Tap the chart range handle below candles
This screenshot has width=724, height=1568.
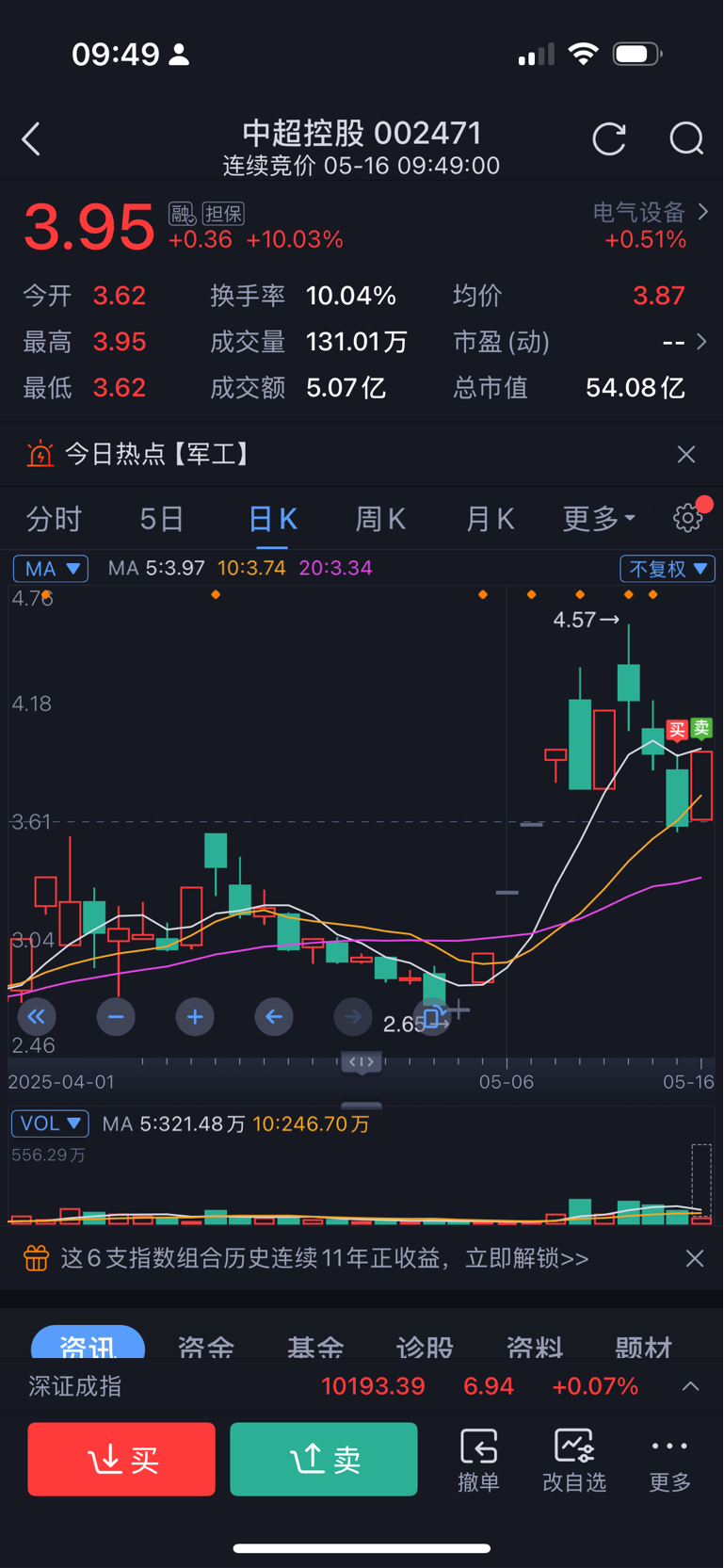[x=362, y=1062]
